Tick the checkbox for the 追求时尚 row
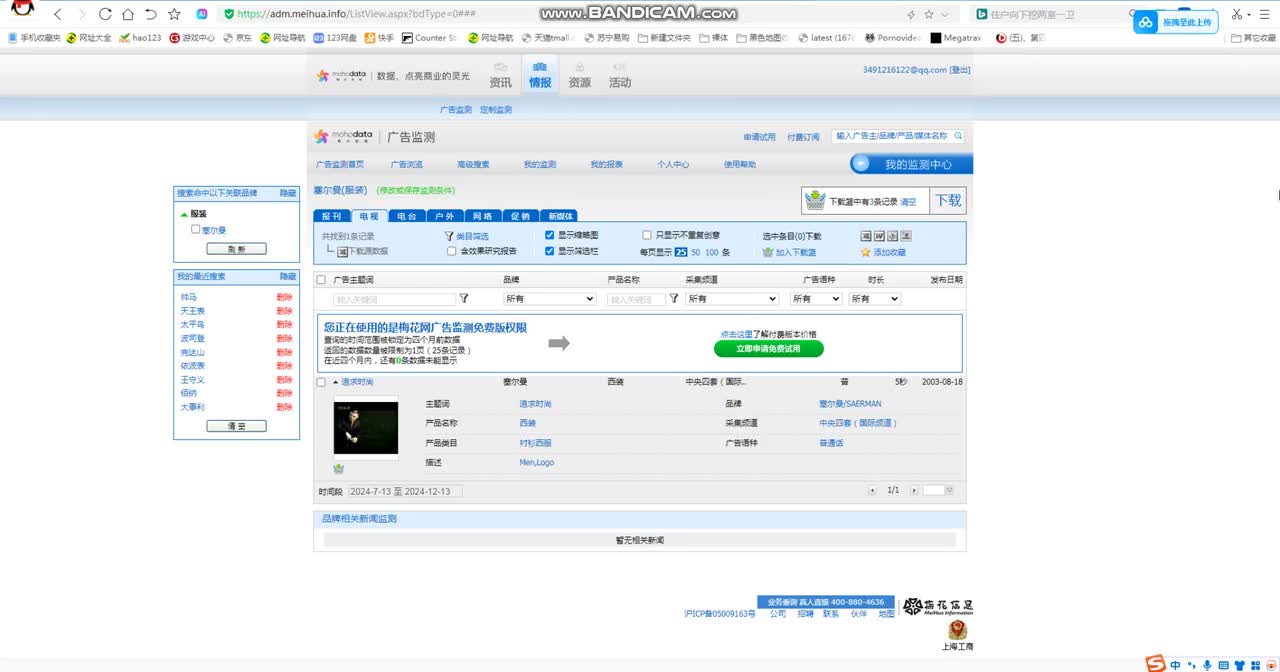 point(321,382)
